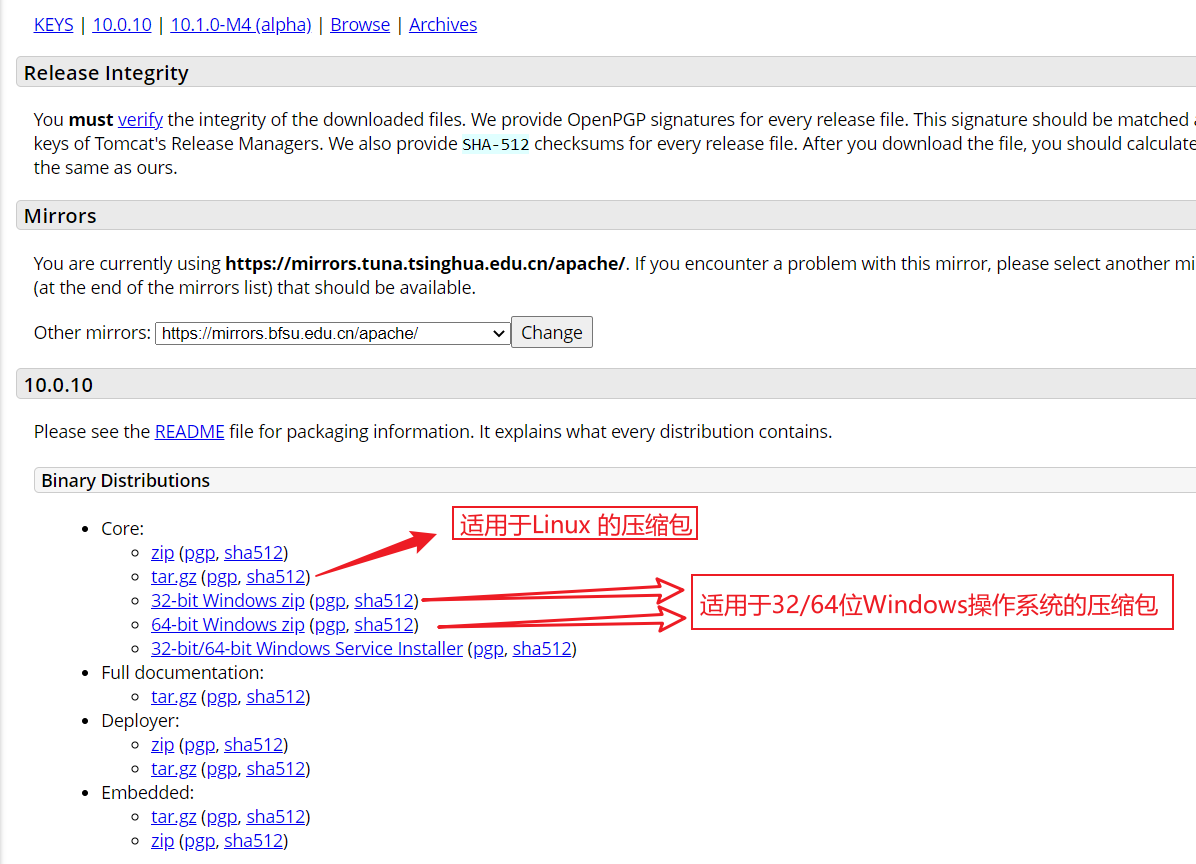Image resolution: width=1196 pixels, height=864 pixels.
Task: Open pgp signature for Deployer tar.gz
Action: pyautogui.click(x=222, y=769)
